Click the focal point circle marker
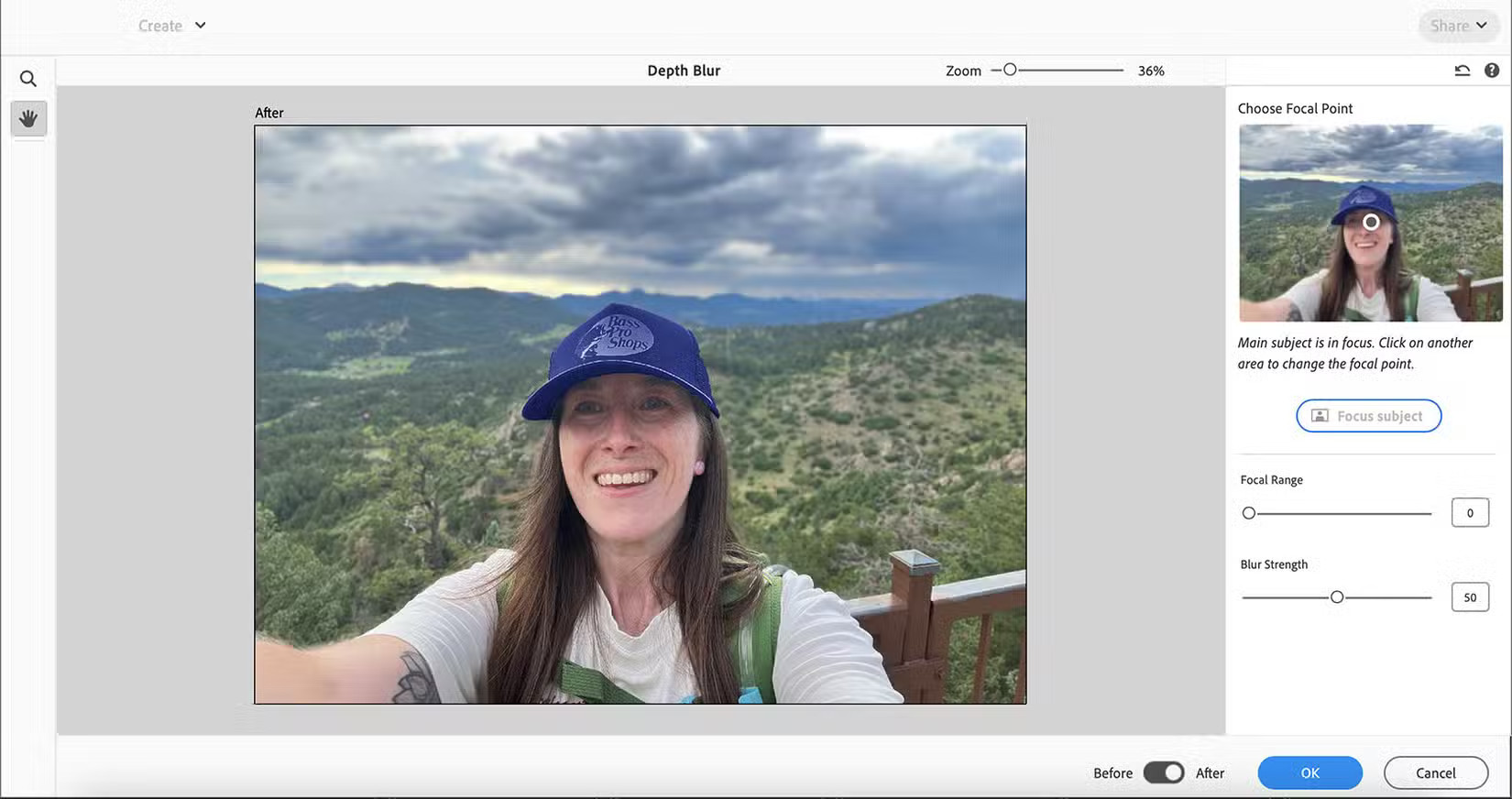 click(x=1371, y=222)
